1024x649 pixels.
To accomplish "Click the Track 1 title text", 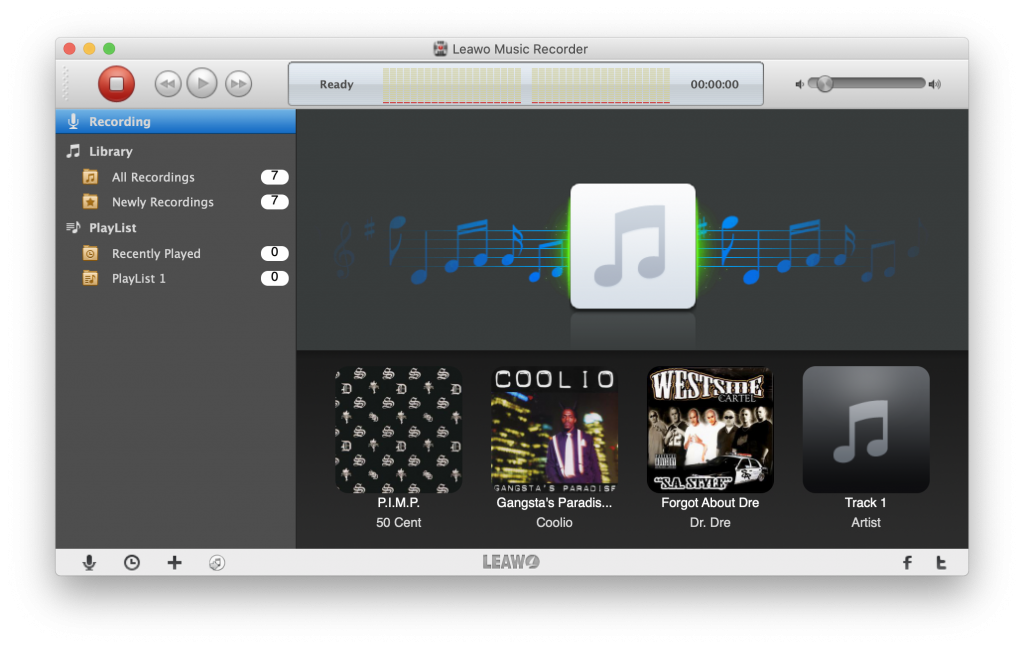I will click(x=866, y=503).
